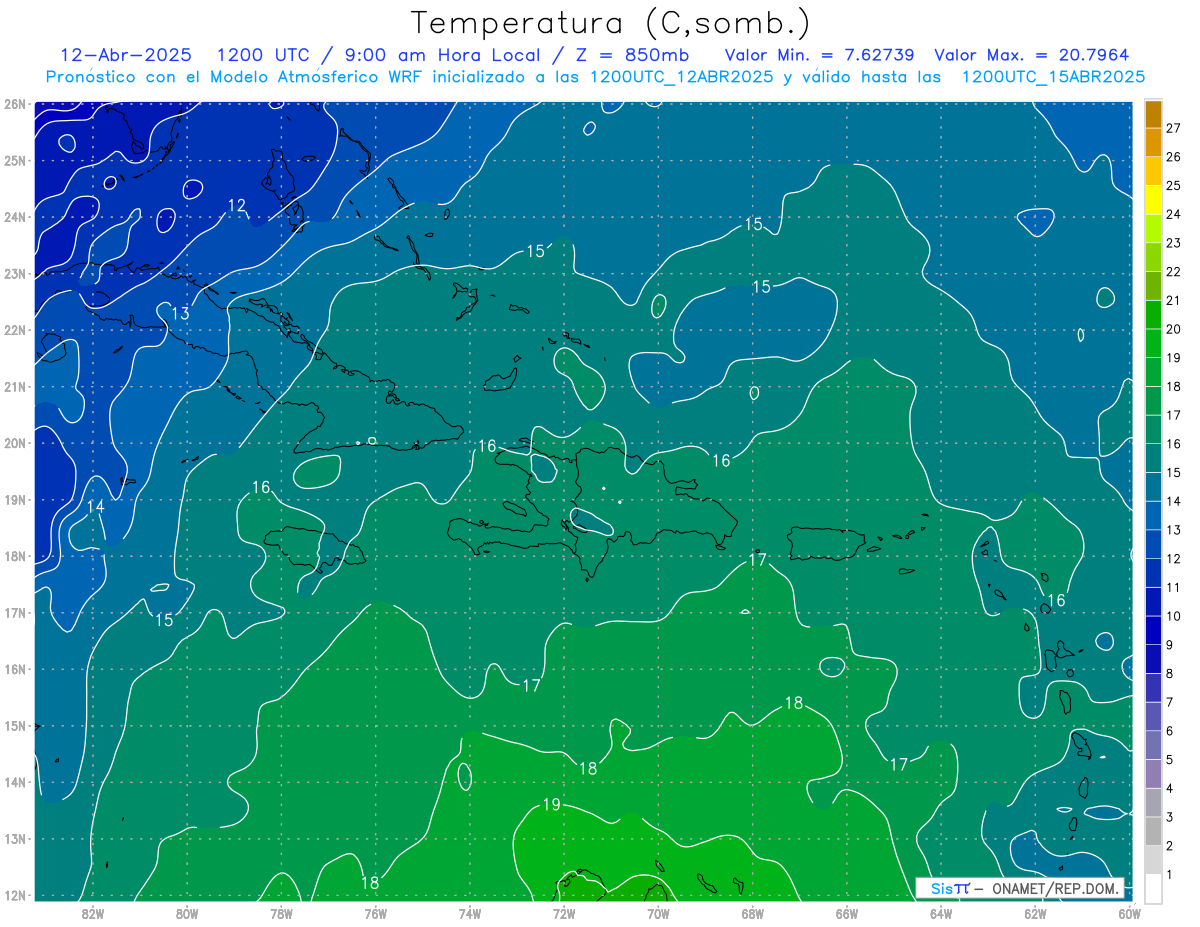Click legend value 7 on the color scale
The height and width of the screenshot is (927, 1200).
pos(1169,702)
